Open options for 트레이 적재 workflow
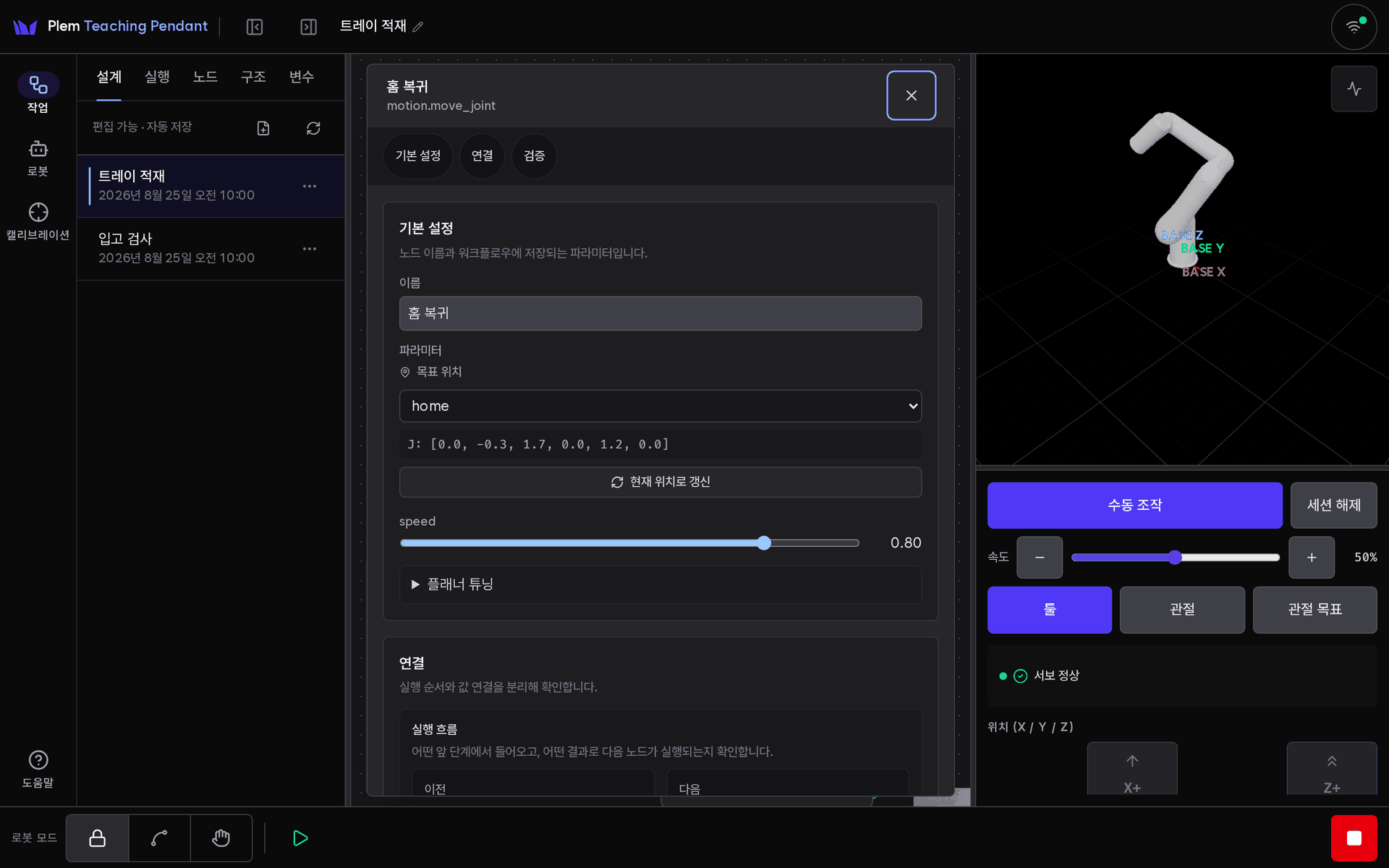Viewport: 1389px width, 868px height. pos(310,186)
